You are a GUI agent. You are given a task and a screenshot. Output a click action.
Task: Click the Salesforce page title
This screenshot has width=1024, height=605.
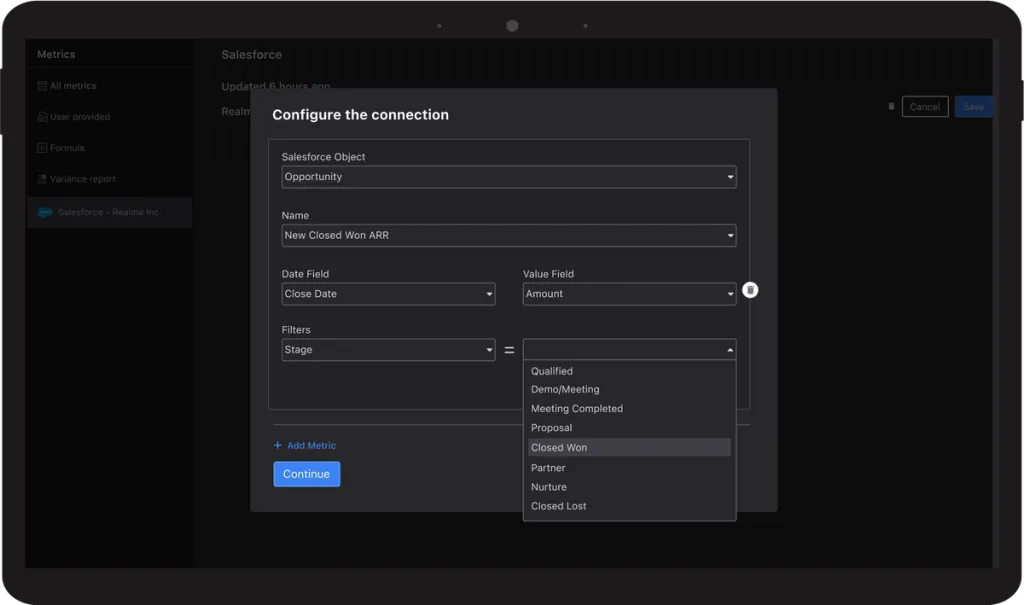coord(251,55)
